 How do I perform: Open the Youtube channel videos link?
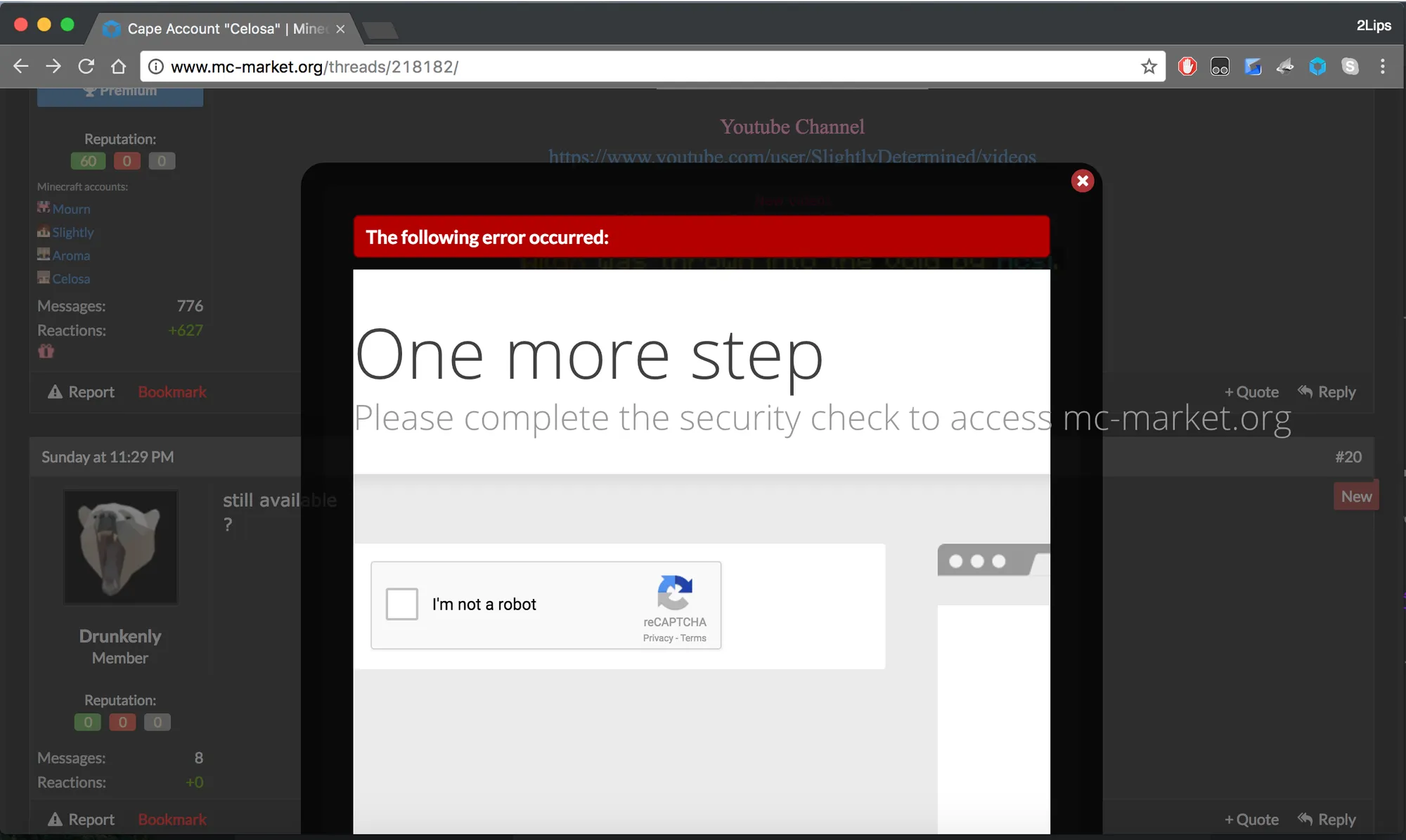[792, 156]
